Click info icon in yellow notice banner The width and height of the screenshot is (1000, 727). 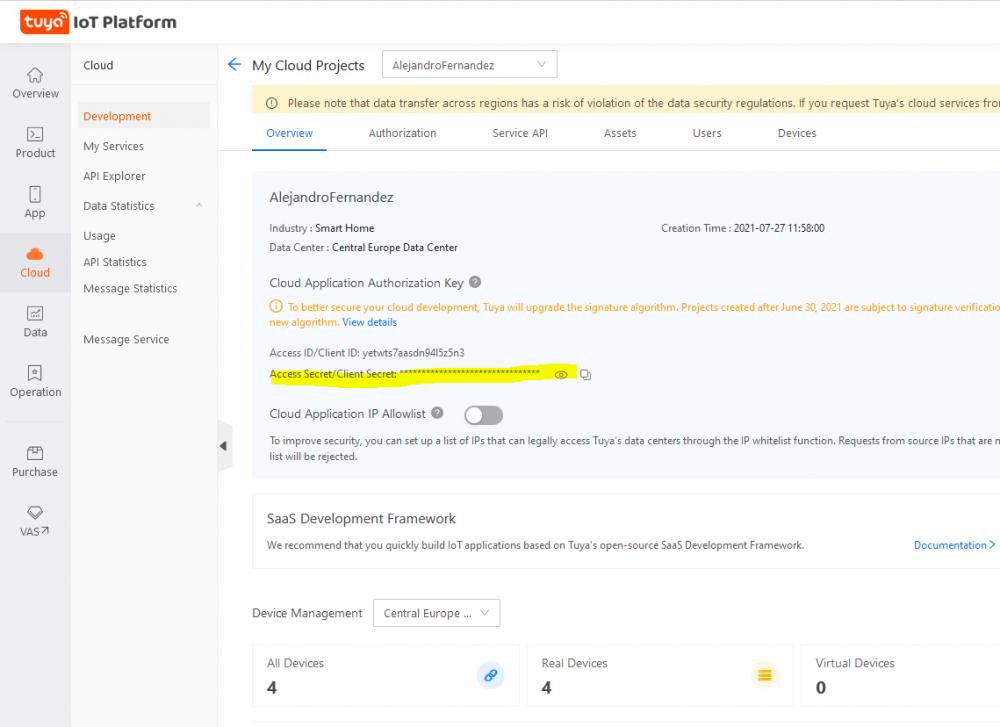(x=272, y=103)
